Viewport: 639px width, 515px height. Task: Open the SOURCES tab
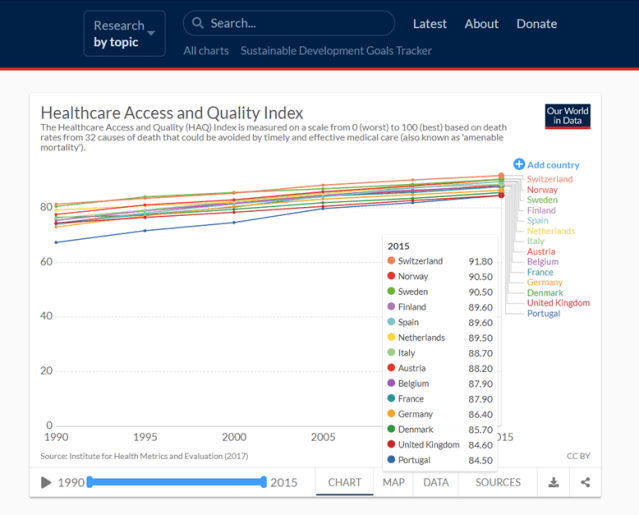498,482
